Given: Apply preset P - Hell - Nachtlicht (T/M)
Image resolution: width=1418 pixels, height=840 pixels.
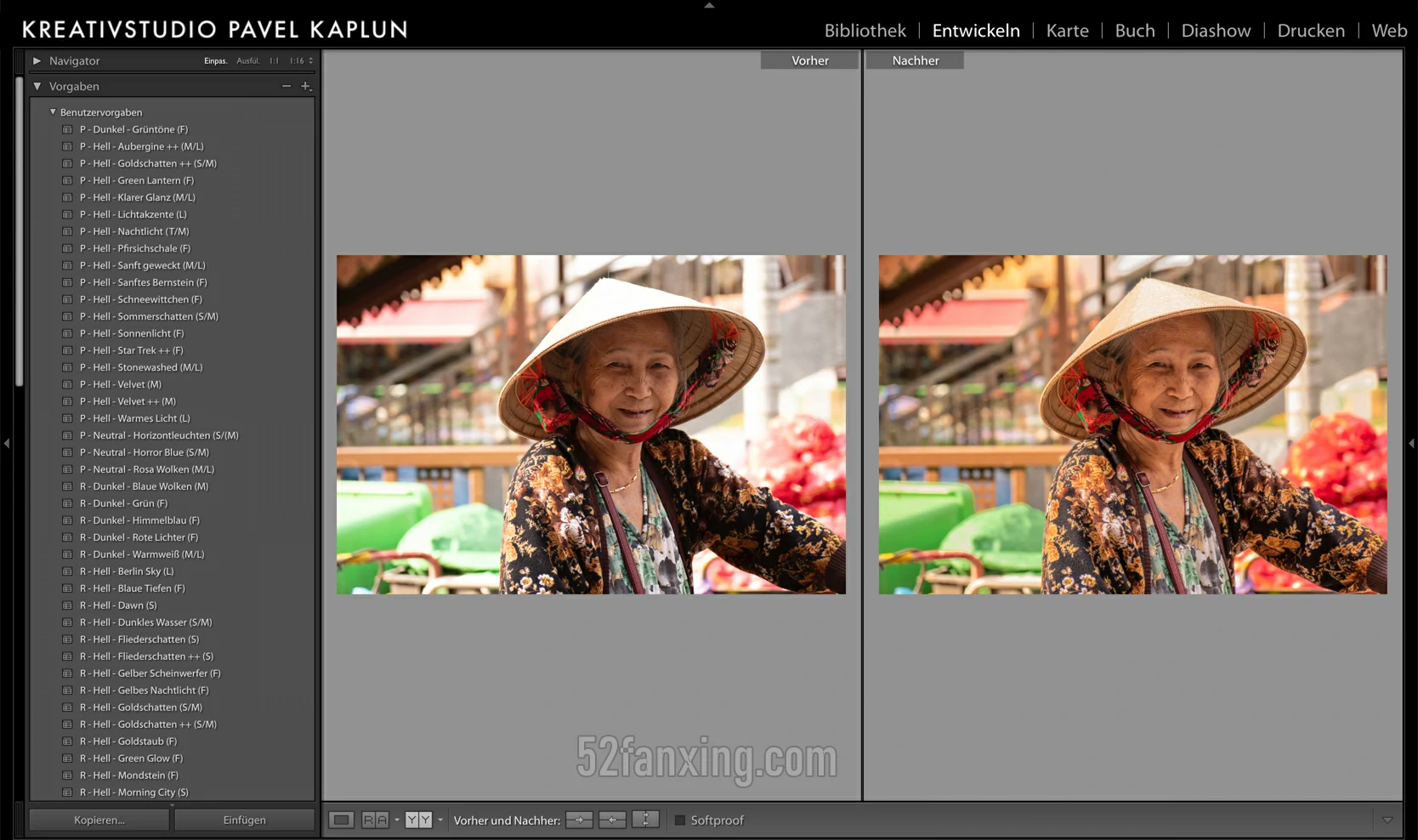Looking at the screenshot, I should pos(134,231).
